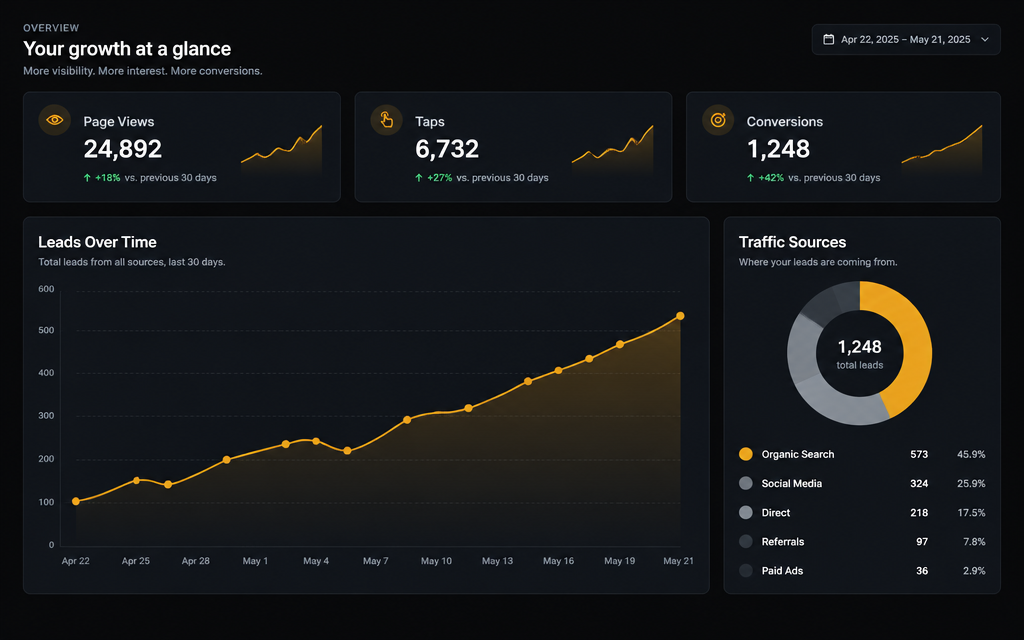Click the Direct legend color swatch
The width and height of the screenshot is (1024, 640).
pos(746,513)
